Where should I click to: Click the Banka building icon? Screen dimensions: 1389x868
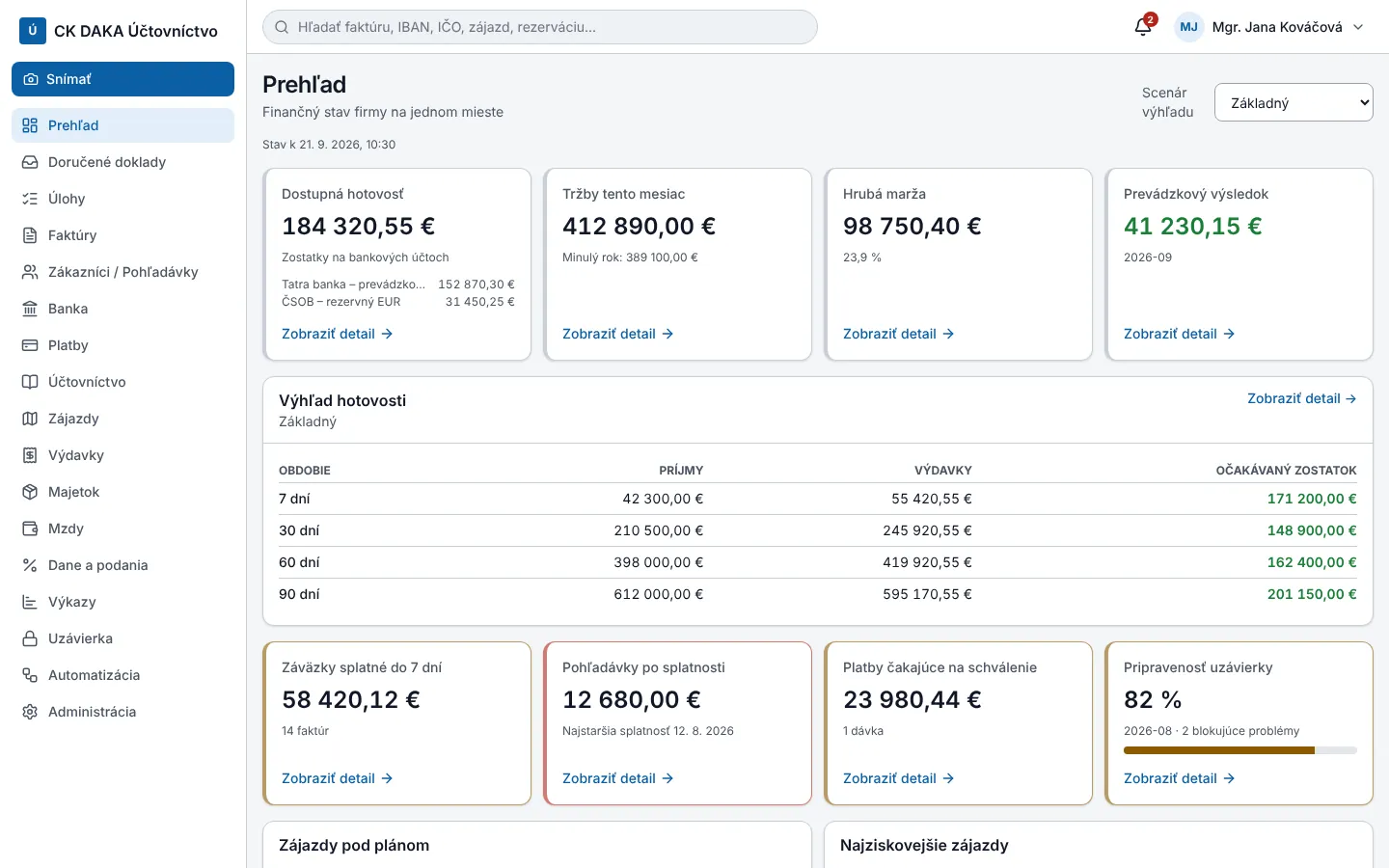coord(30,309)
